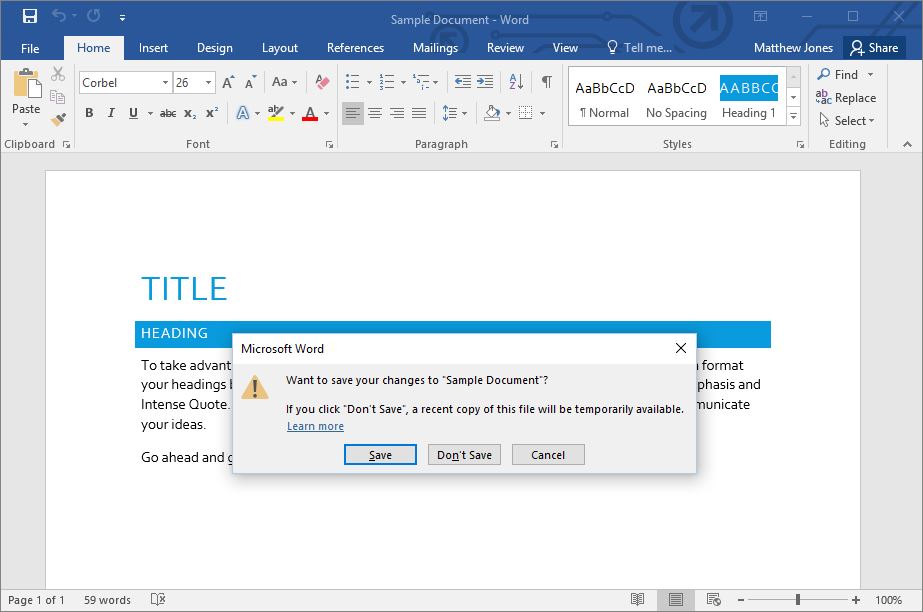Open the Find dropdown arrow
This screenshot has height=612, width=923.
(871, 75)
